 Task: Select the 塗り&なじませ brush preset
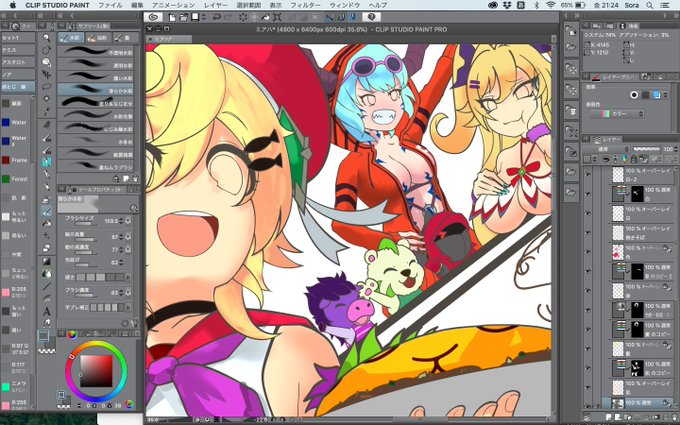[95, 103]
